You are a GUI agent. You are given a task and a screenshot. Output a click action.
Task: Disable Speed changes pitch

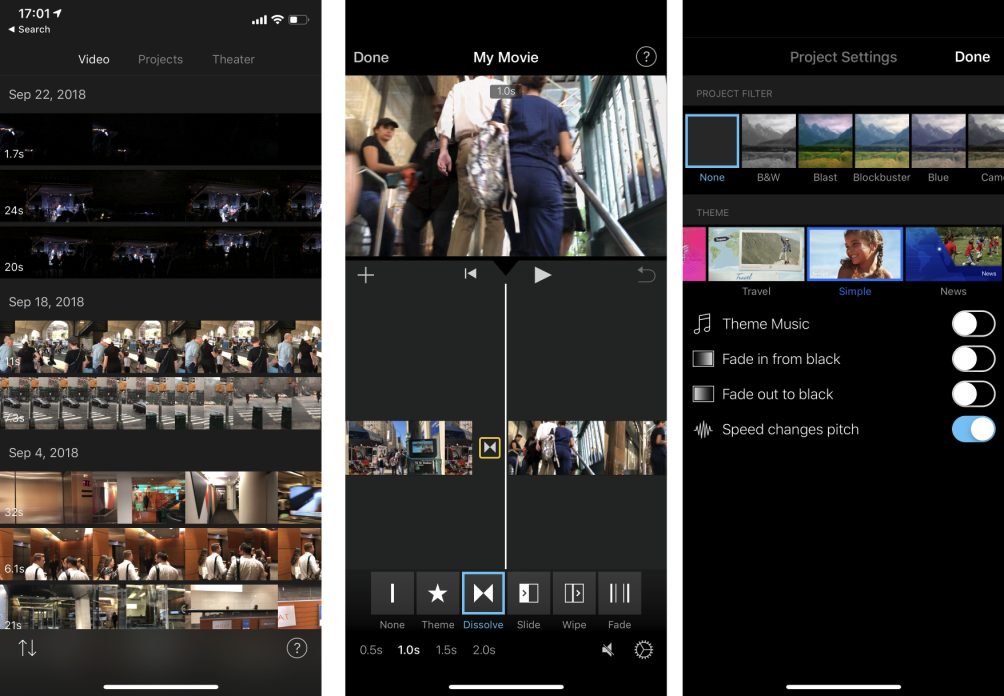(972, 429)
